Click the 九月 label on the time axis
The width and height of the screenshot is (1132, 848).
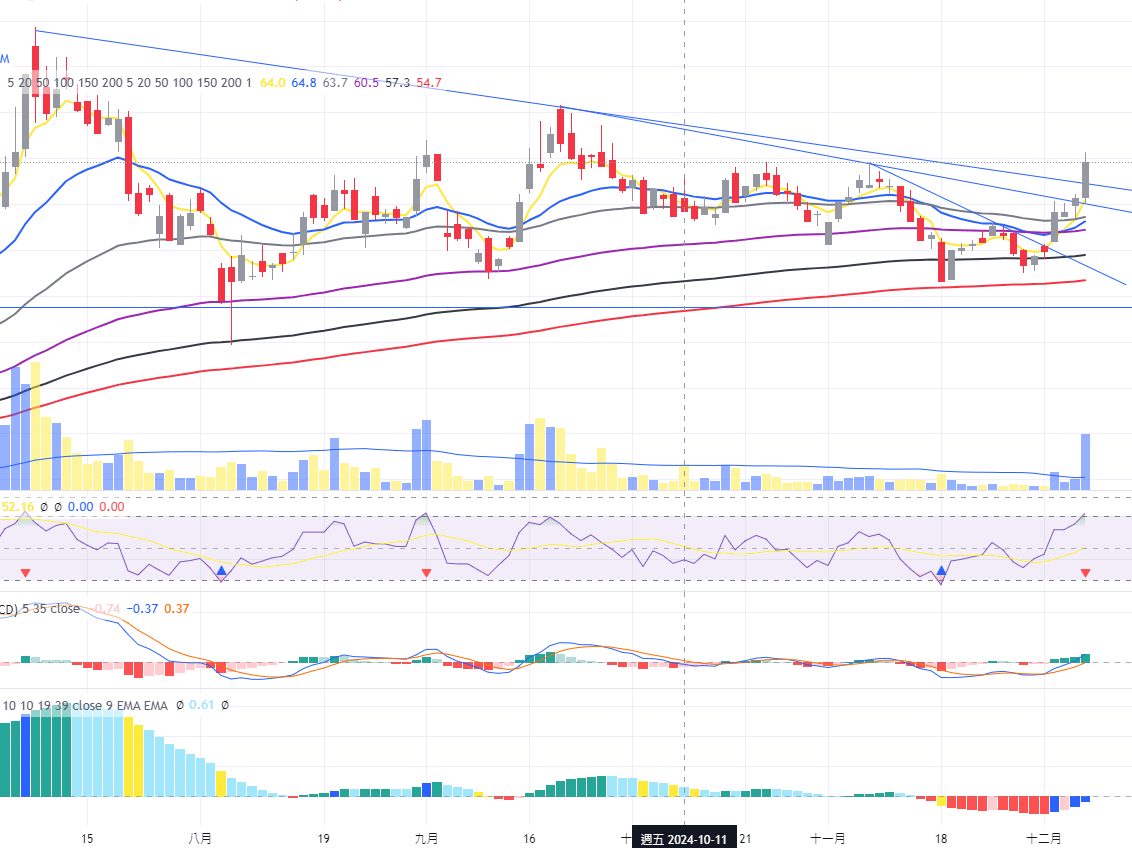tap(427, 839)
